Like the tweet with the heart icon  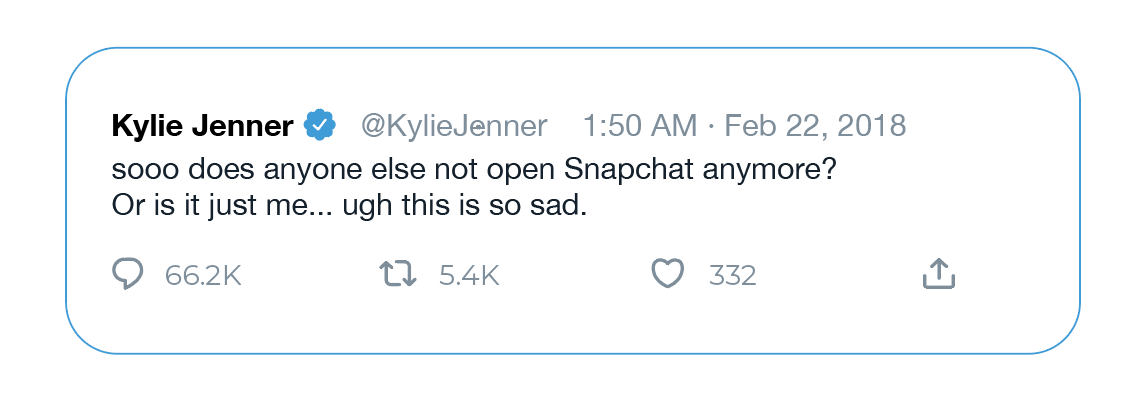pyautogui.click(x=668, y=275)
